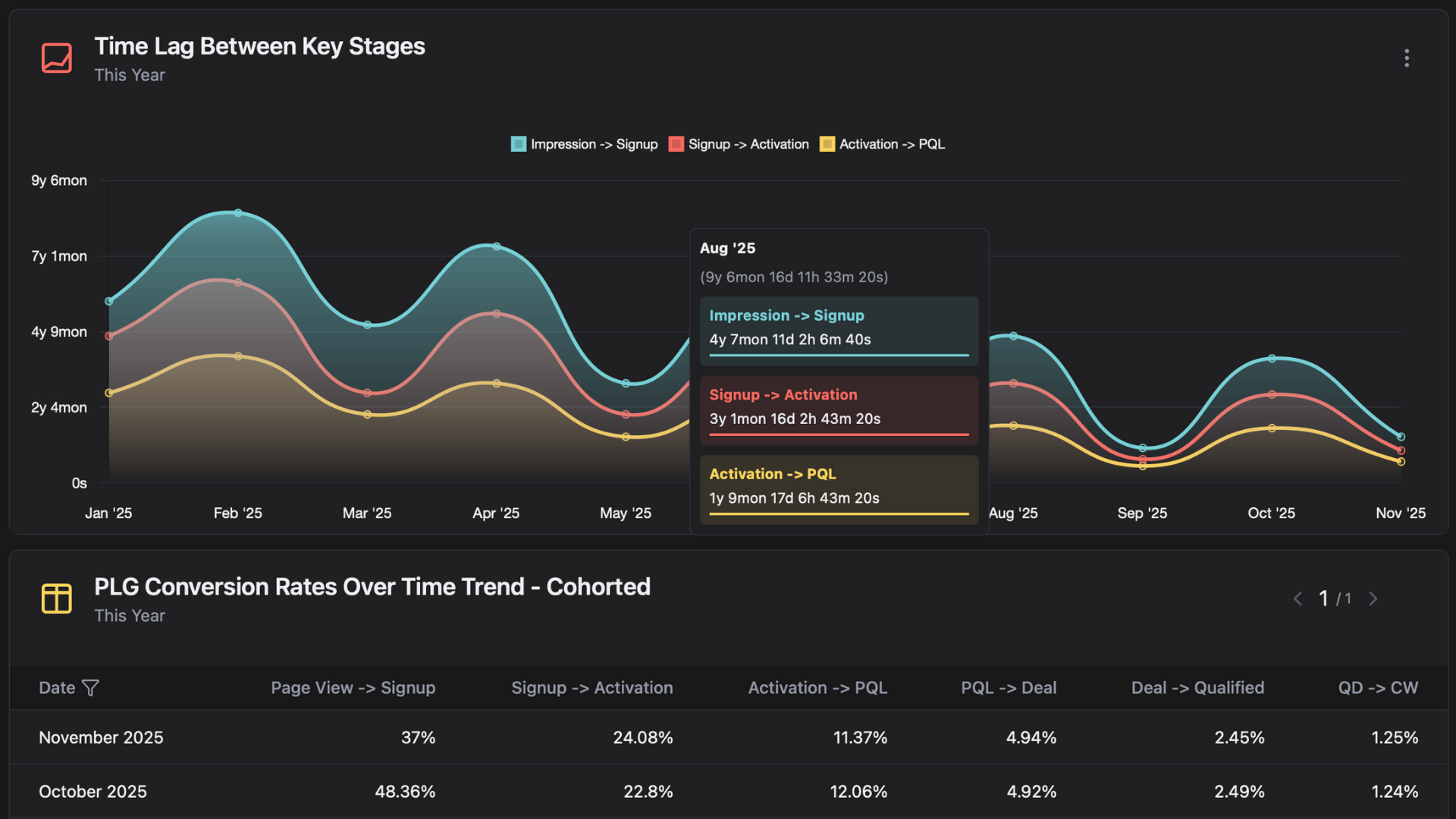
Task: Click the Deal -> Qualified column header
Action: point(1197,688)
